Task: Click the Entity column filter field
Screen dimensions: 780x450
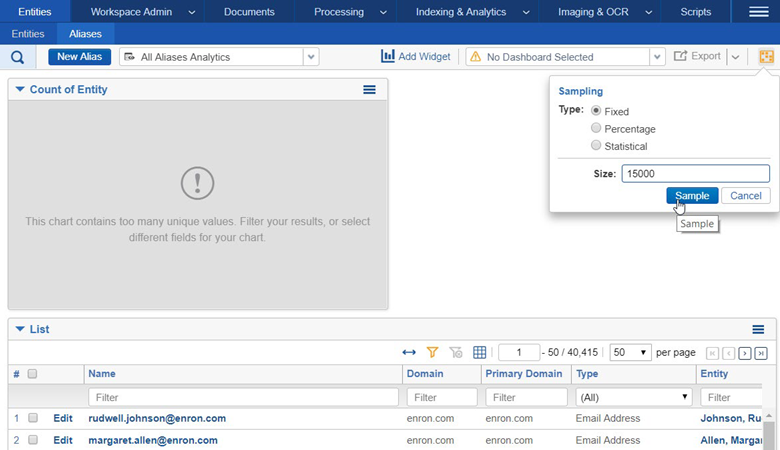Action: (x=731, y=397)
